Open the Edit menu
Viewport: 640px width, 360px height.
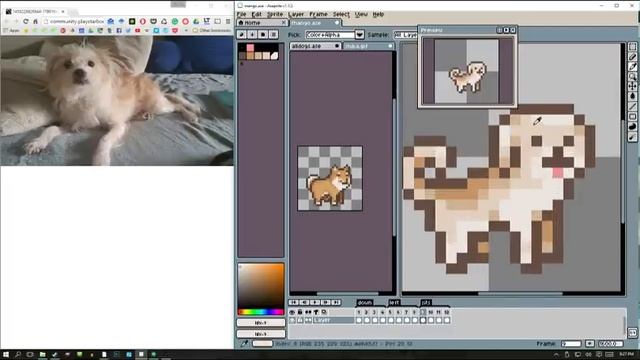pyautogui.click(x=256, y=14)
